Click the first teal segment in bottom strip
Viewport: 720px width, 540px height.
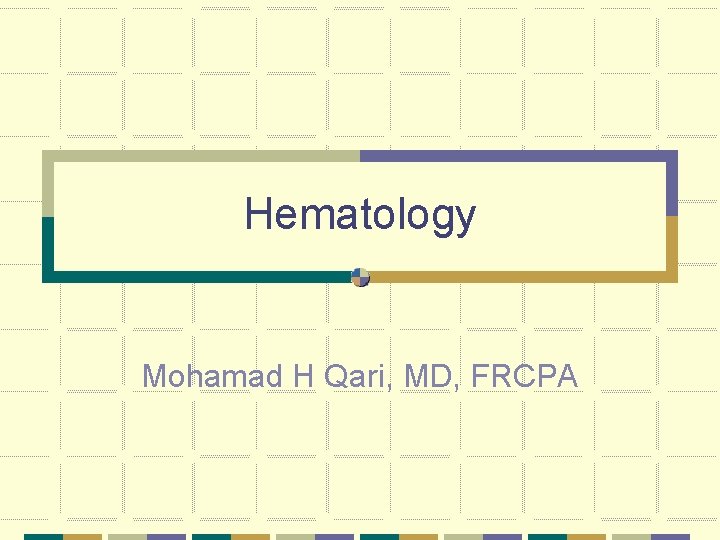(43, 536)
